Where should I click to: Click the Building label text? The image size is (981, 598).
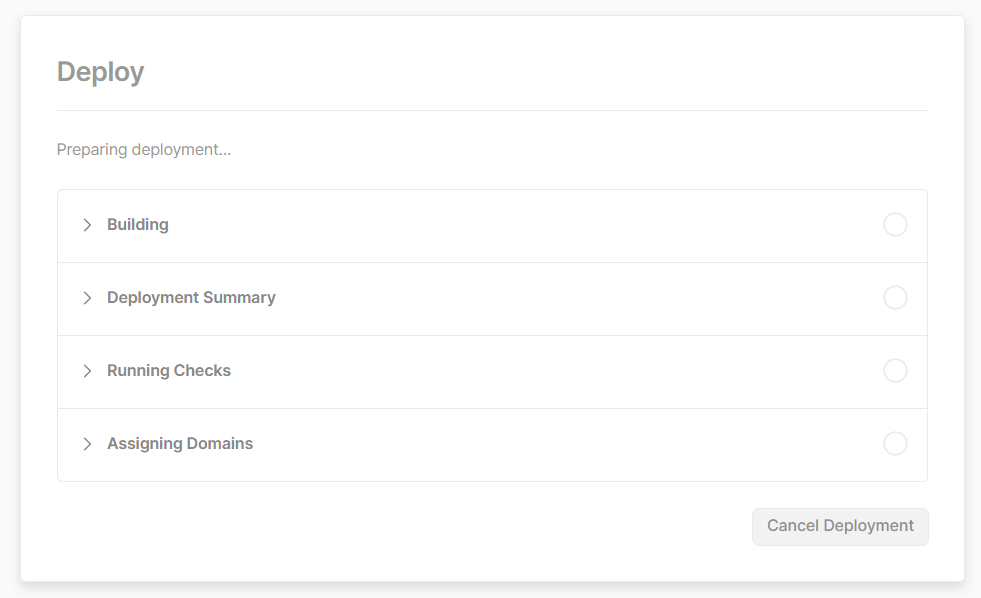coord(138,225)
